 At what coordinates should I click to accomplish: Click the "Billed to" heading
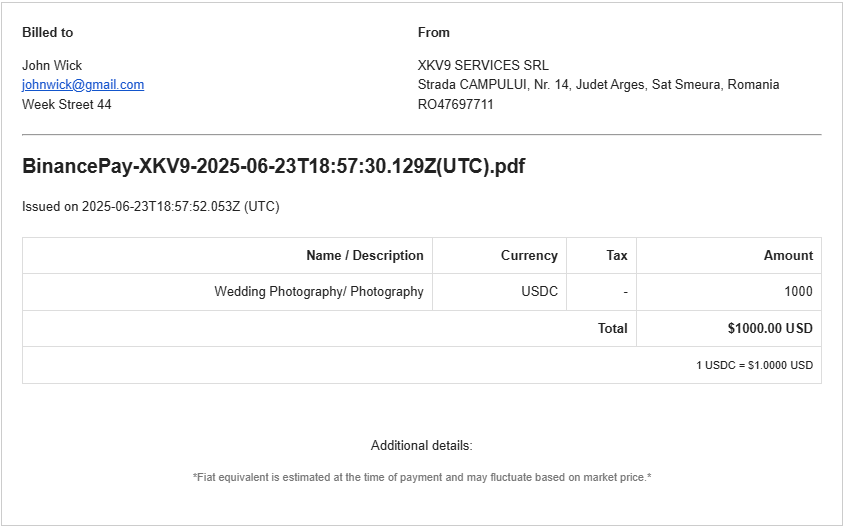[x=47, y=33]
